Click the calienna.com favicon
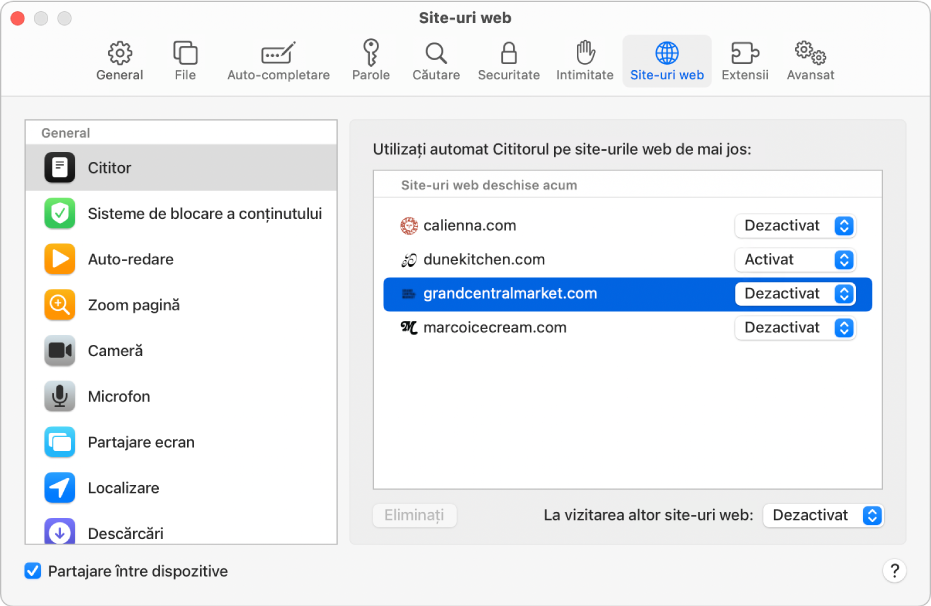 (x=408, y=226)
